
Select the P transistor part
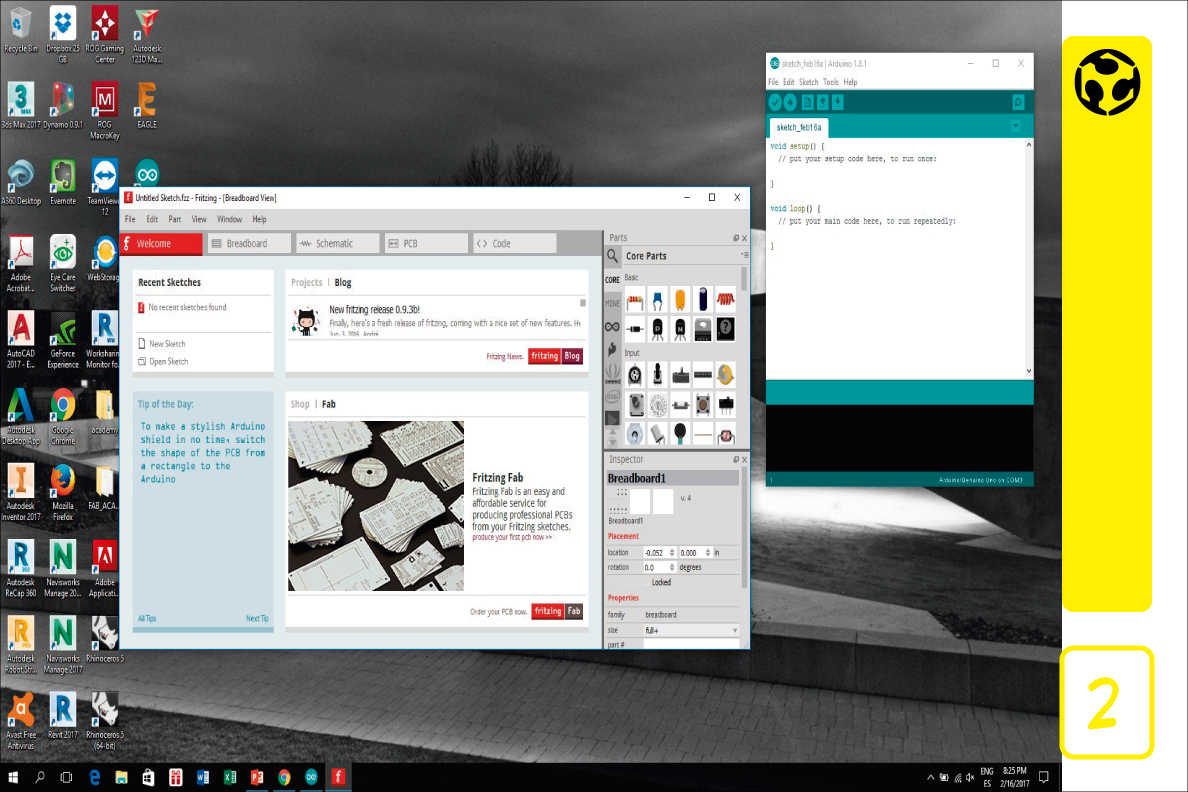click(x=658, y=330)
